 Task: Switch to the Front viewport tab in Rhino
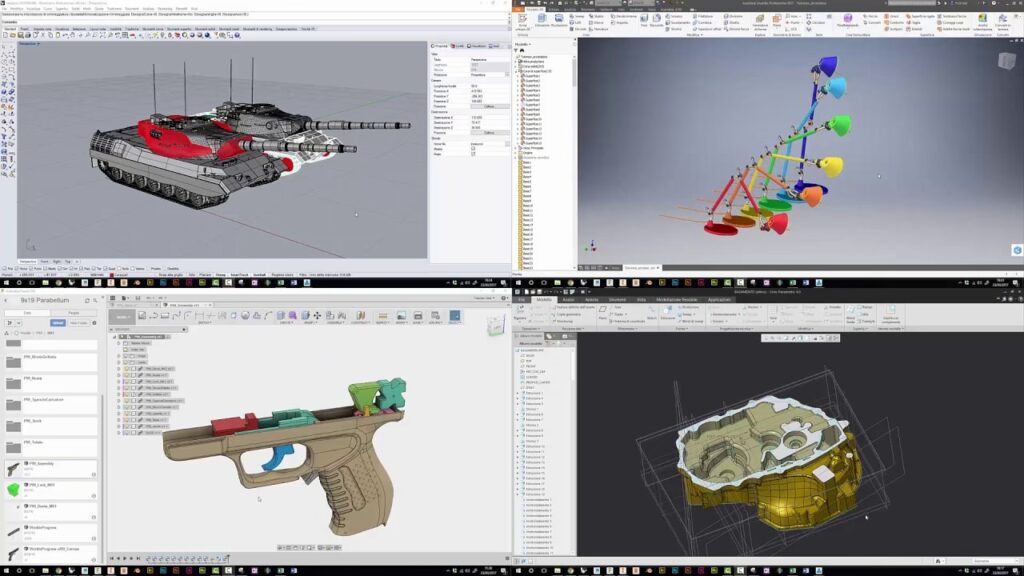[44, 261]
